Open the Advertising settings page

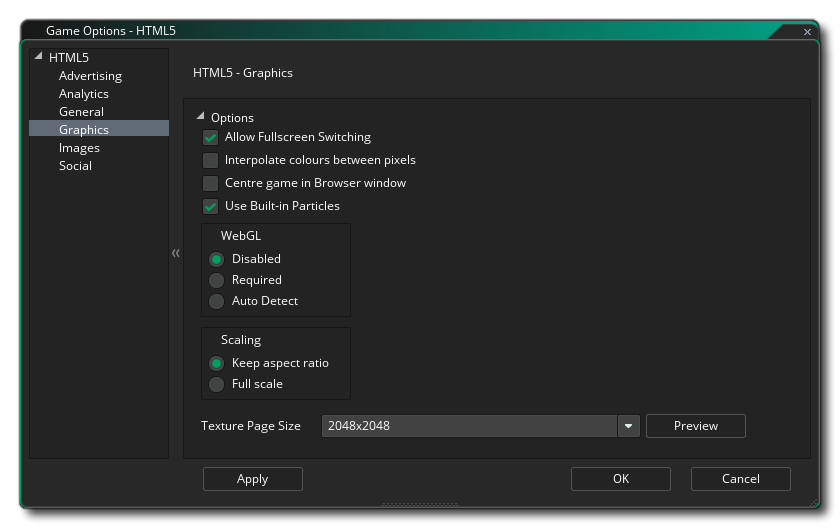91,76
